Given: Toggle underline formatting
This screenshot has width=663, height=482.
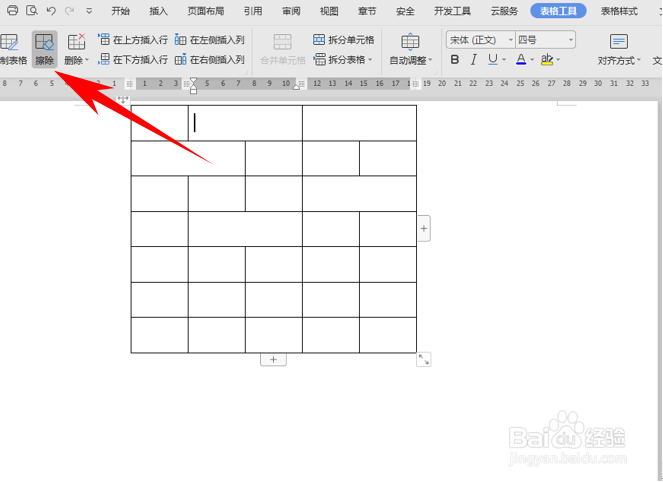Looking at the screenshot, I should [x=493, y=60].
